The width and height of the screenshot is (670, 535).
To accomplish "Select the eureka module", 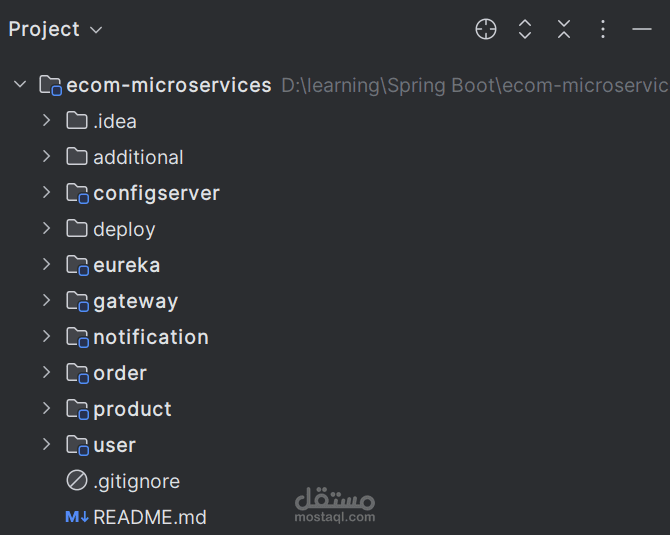I will (126, 265).
